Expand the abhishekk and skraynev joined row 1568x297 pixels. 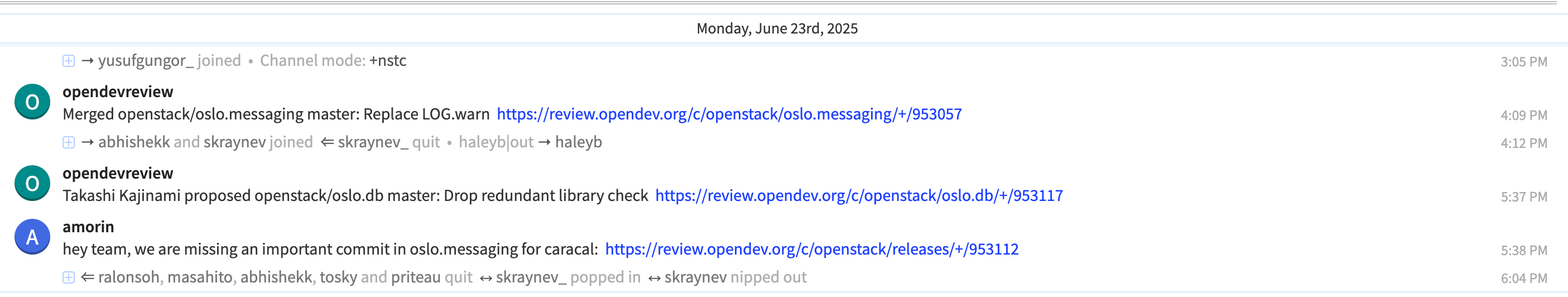pos(69,142)
